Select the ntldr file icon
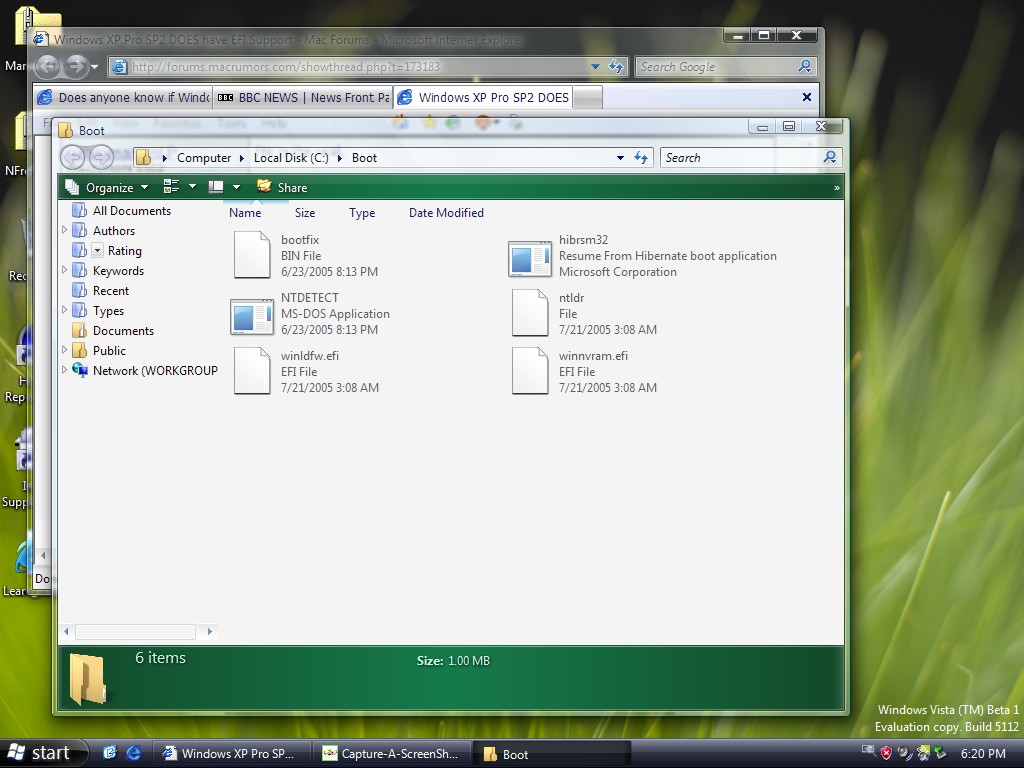The height and width of the screenshot is (768, 1024). (530, 313)
